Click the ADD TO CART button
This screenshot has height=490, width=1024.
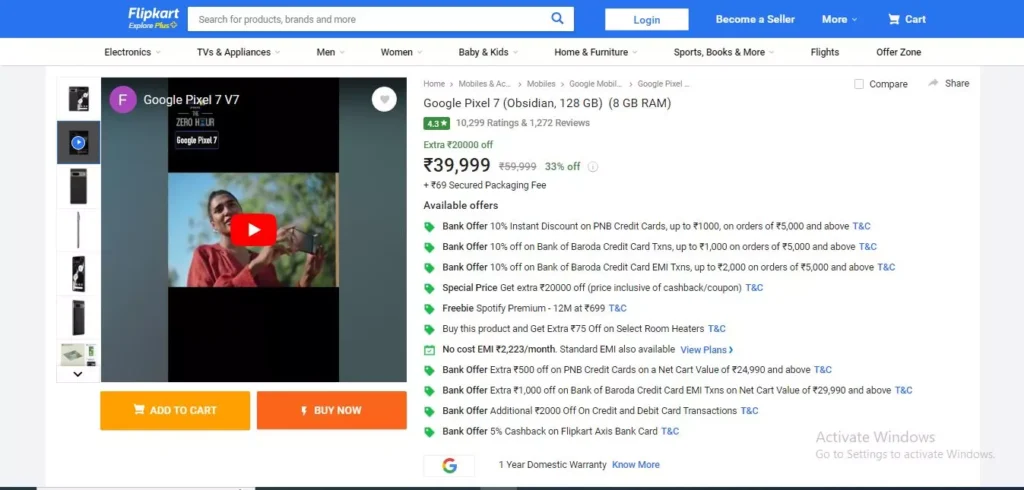(x=175, y=410)
